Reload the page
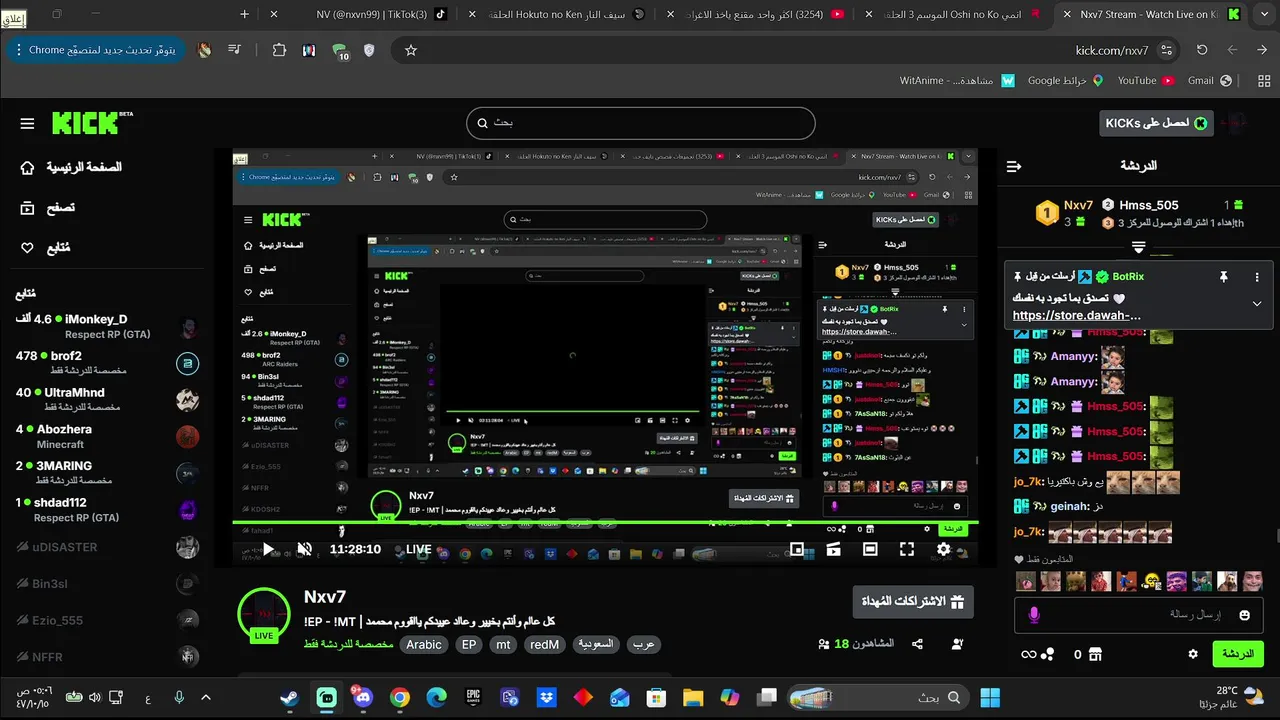The width and height of the screenshot is (1280, 720). point(1202,50)
